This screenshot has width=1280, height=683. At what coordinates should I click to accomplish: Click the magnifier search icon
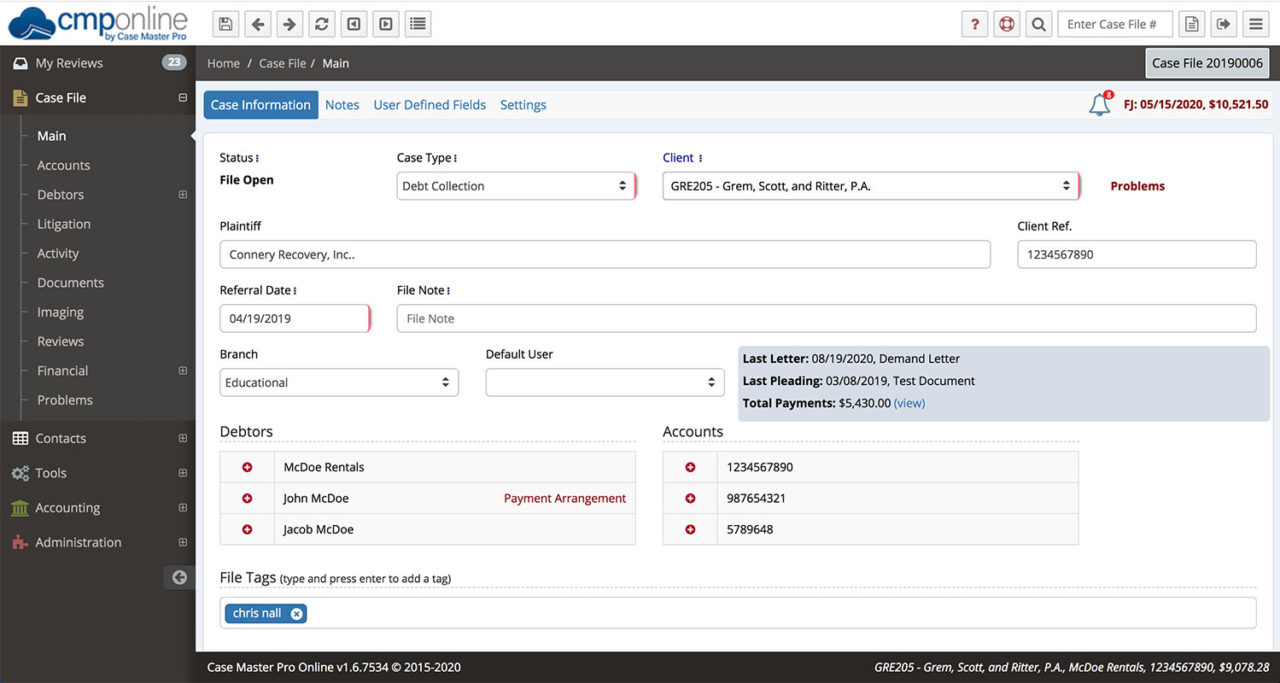(1039, 24)
